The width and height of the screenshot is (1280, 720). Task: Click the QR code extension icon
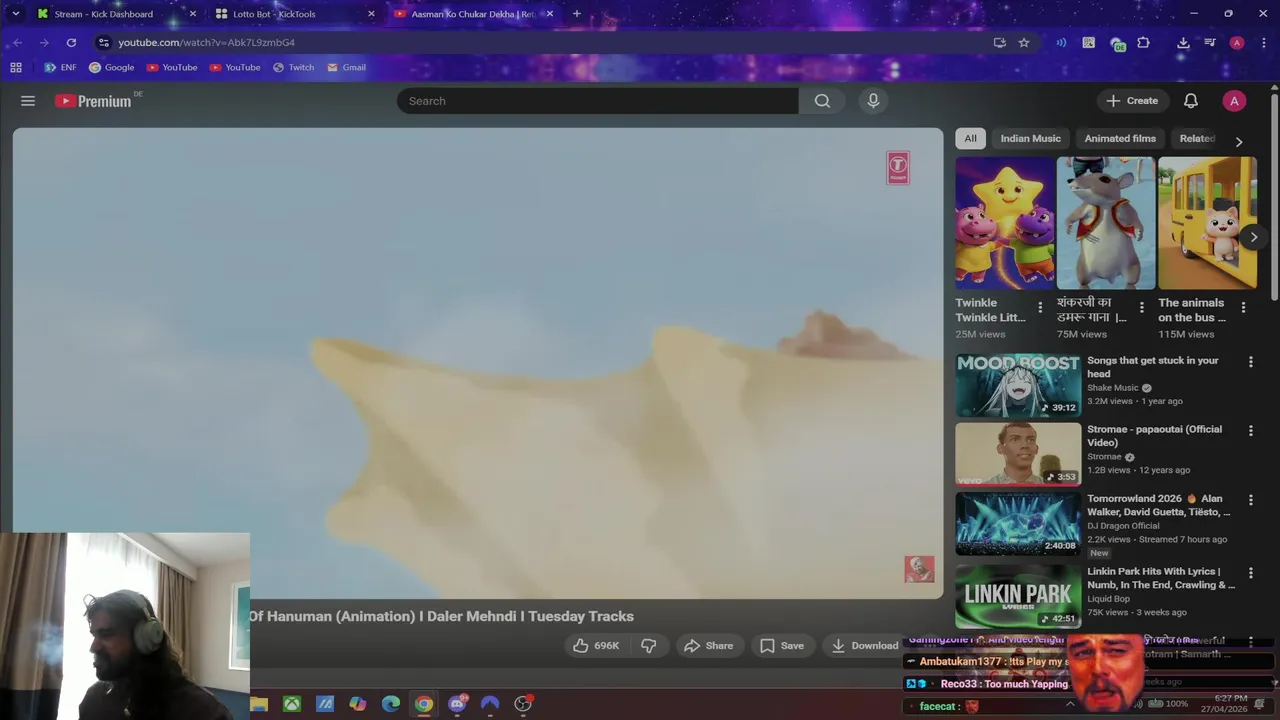[1089, 43]
